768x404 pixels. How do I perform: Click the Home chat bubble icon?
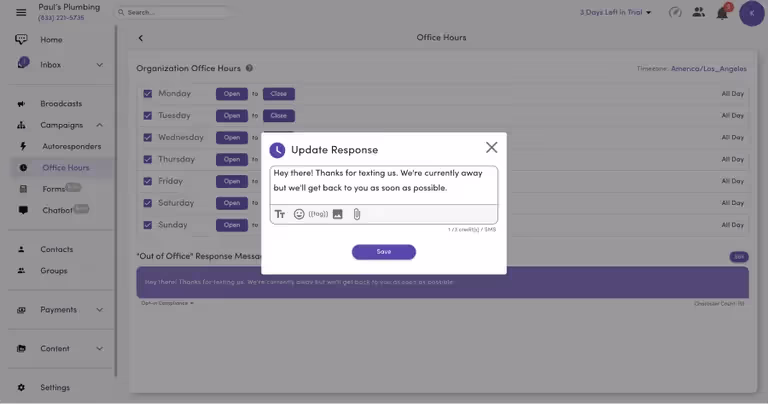(x=21, y=39)
